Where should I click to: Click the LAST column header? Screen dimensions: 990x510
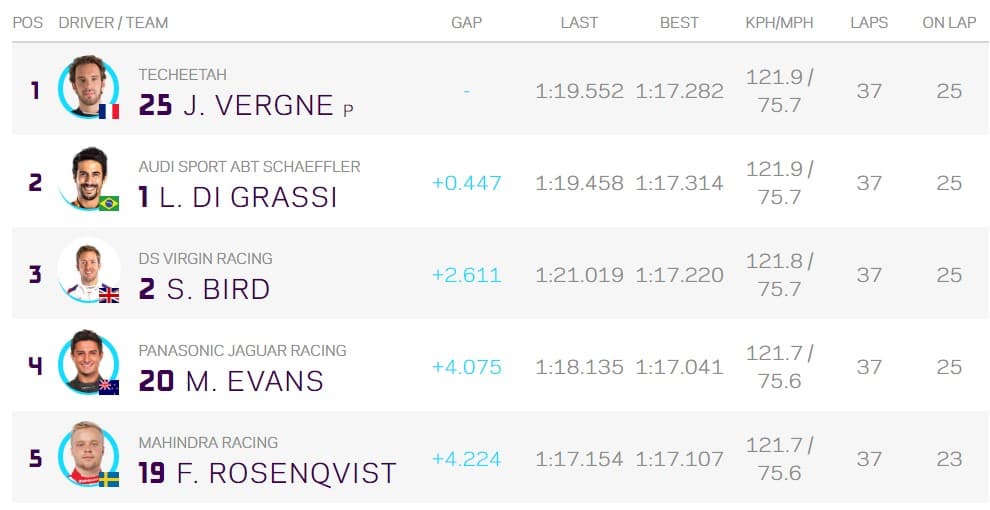tap(579, 22)
